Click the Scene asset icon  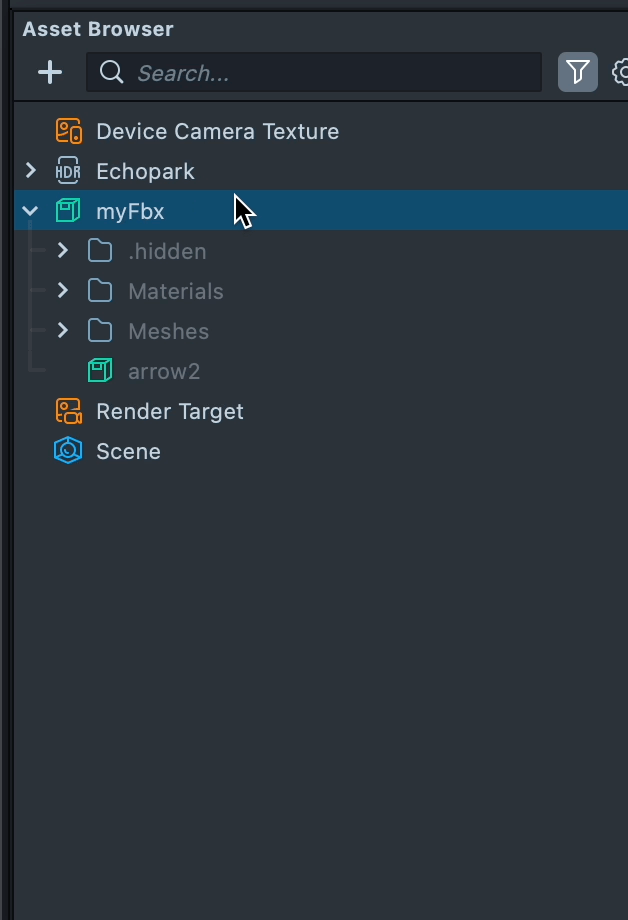(x=68, y=451)
